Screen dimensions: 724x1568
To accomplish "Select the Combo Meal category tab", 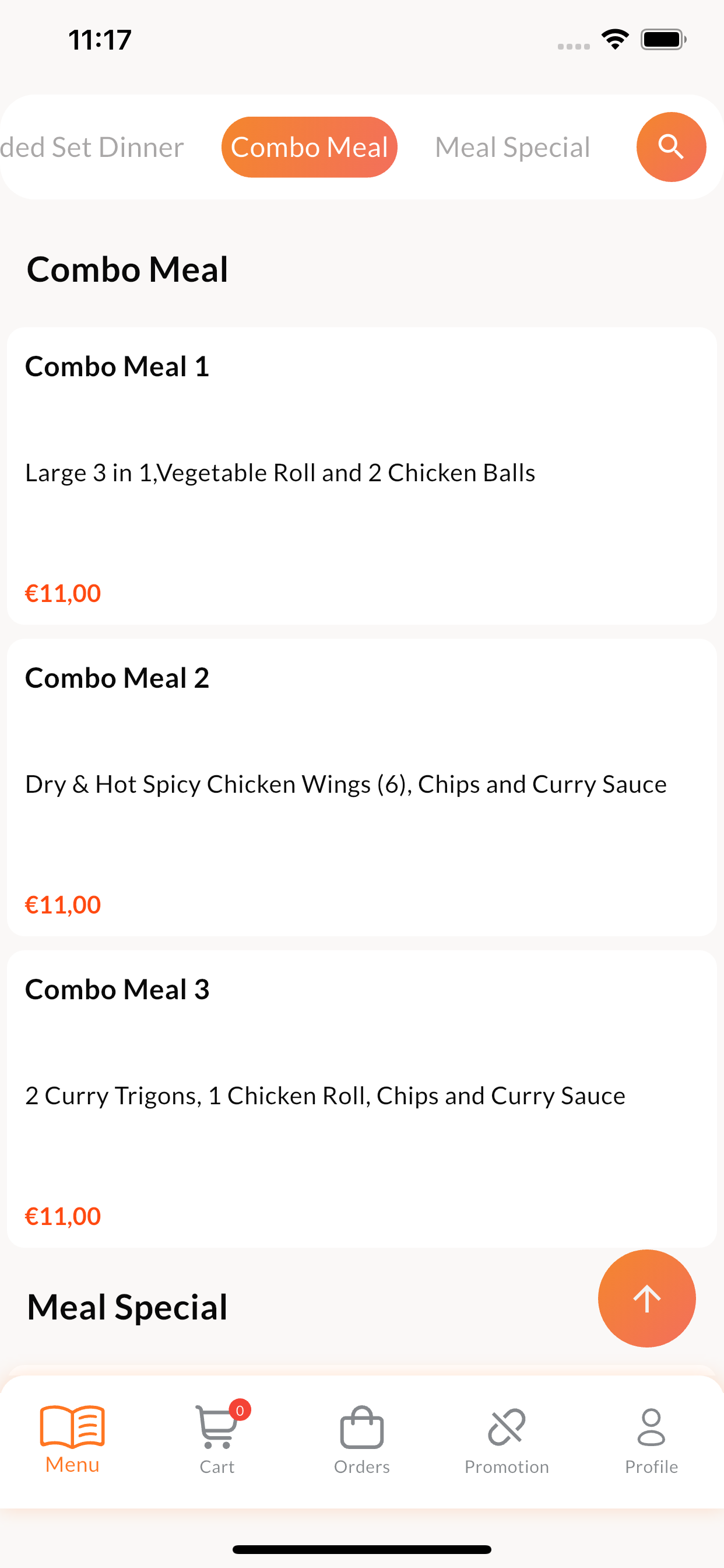I will tap(309, 146).
